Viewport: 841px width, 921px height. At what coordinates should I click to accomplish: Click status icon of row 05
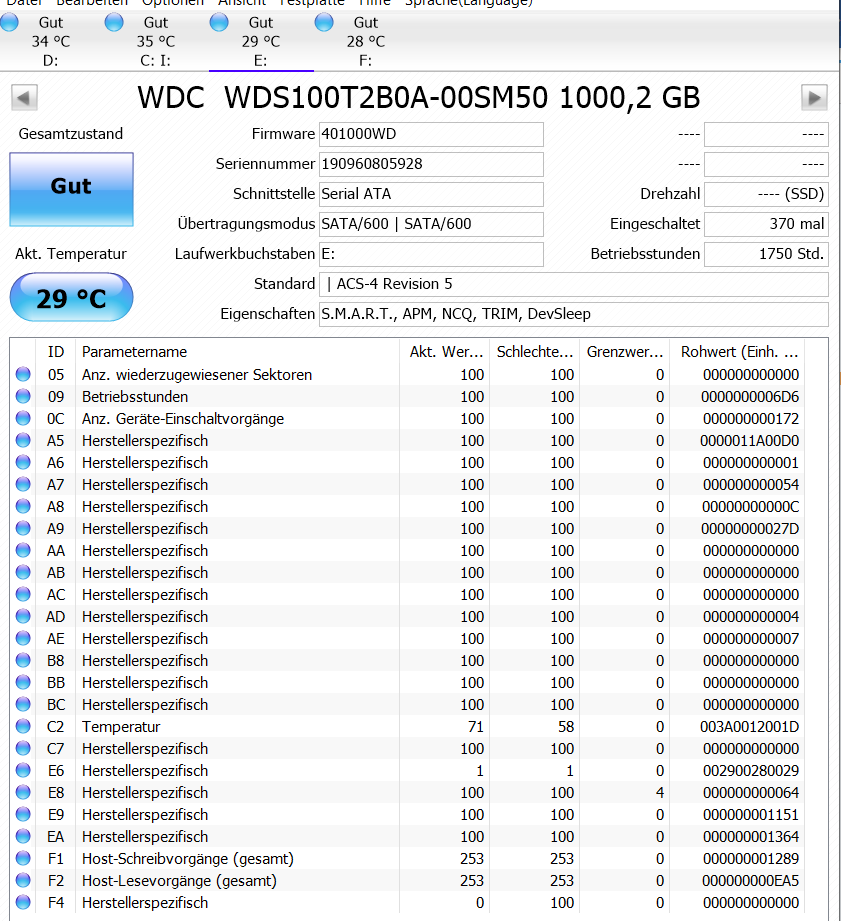(x=23, y=374)
